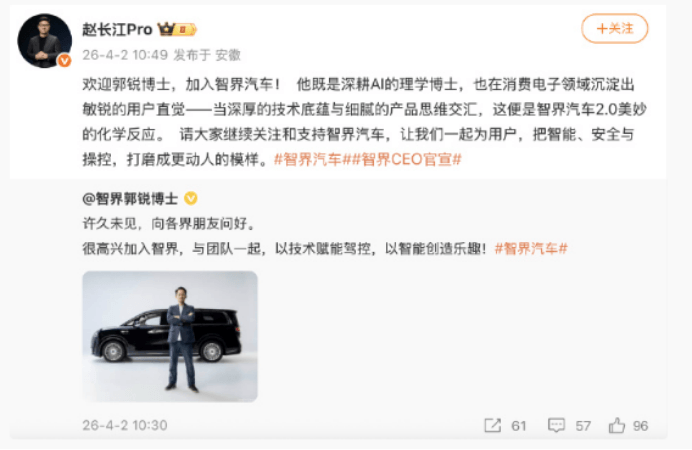This screenshot has height=450, width=692.
Task: Open the original post timestamp 26-4-2 10:30
Action: coord(125,425)
